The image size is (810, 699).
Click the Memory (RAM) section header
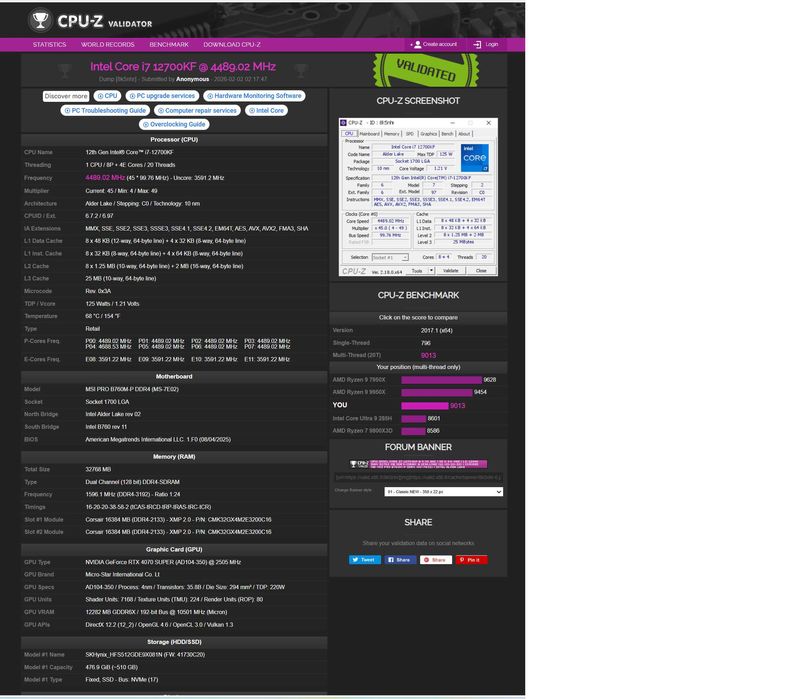point(174,457)
